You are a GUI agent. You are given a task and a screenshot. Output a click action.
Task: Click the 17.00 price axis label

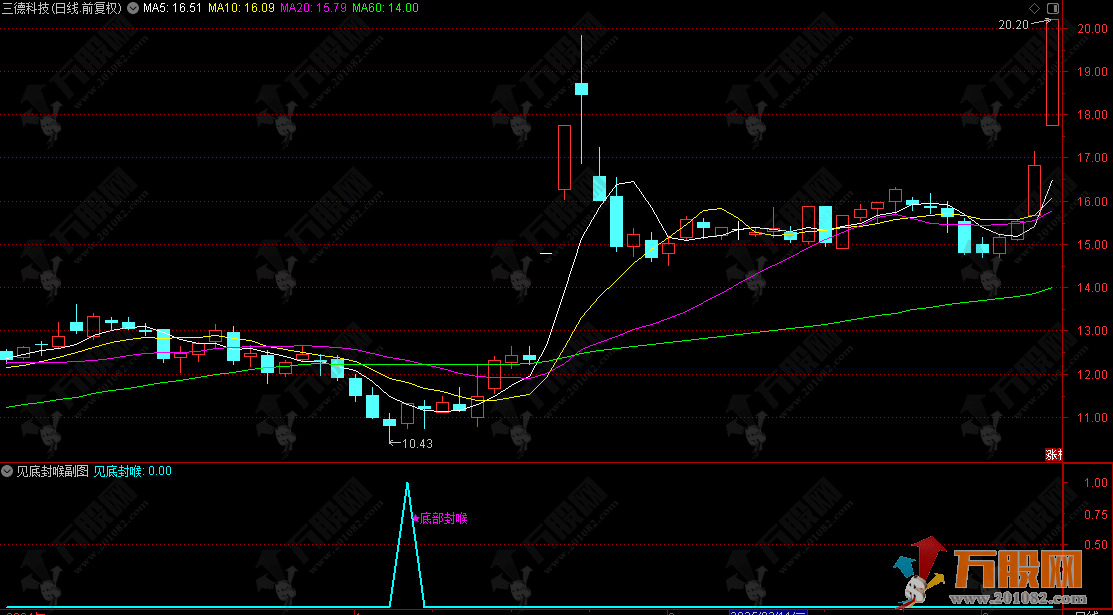pos(1091,158)
